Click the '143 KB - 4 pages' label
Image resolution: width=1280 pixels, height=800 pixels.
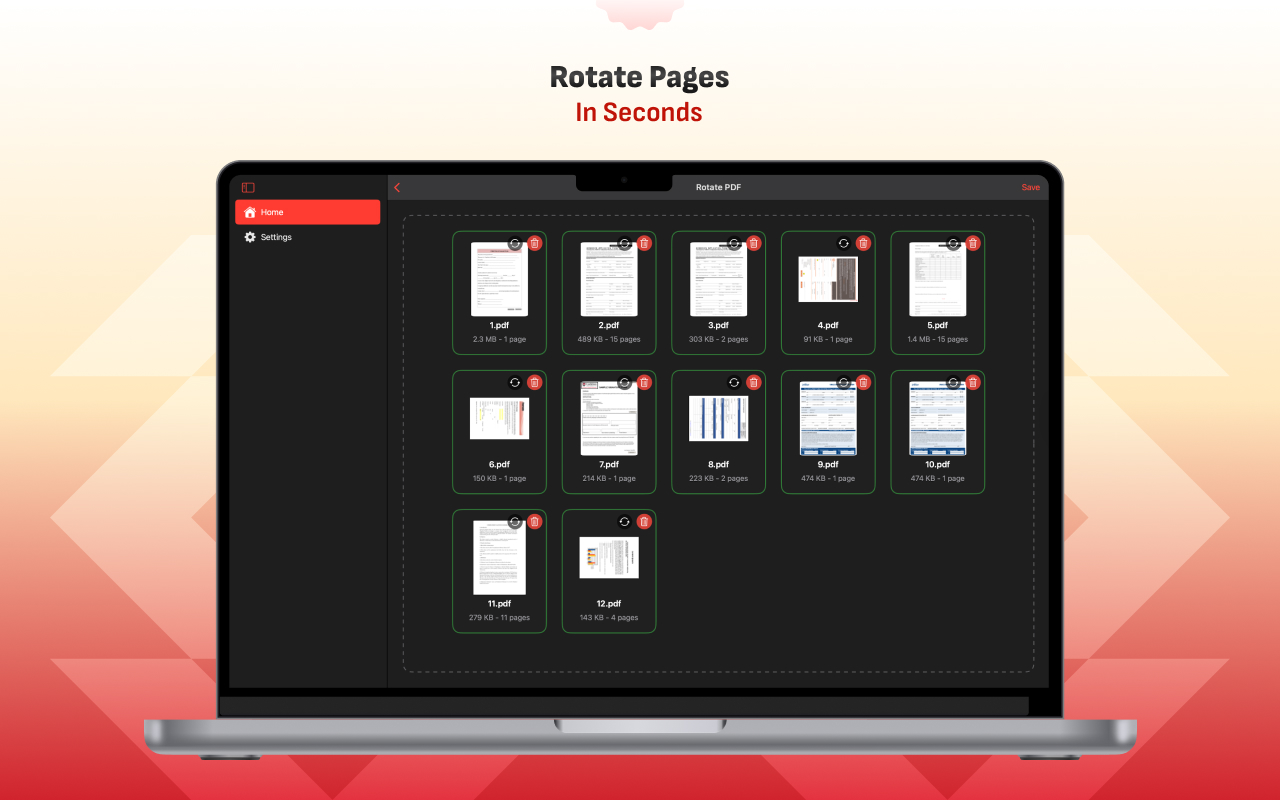(609, 618)
